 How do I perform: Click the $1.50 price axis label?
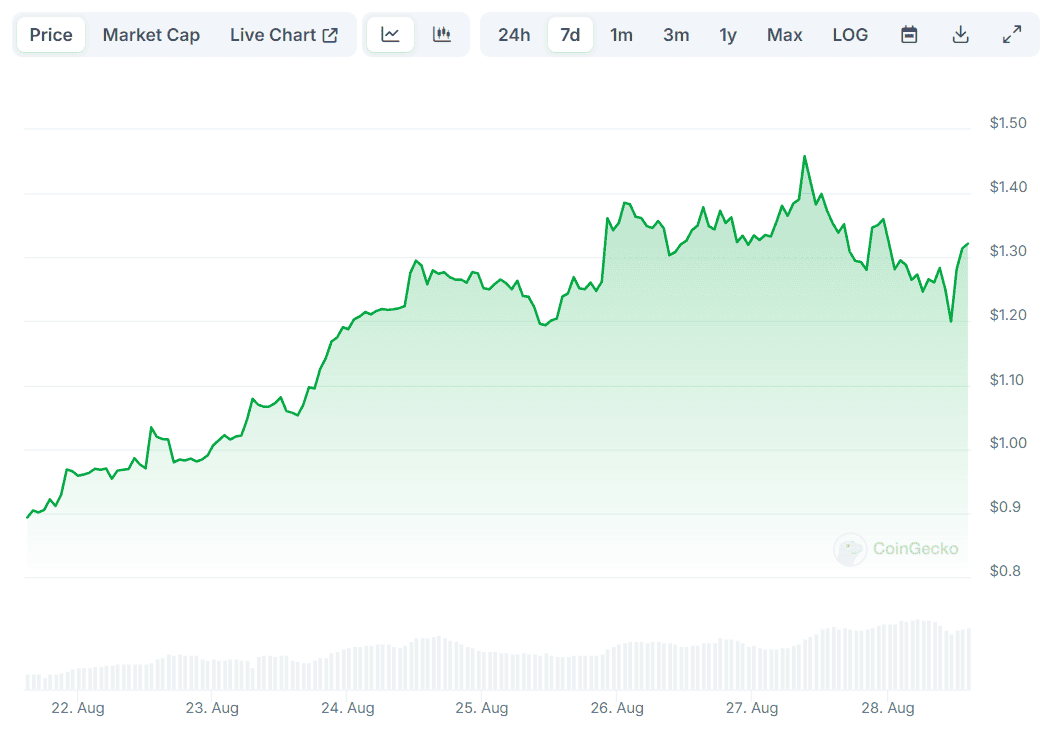[x=1007, y=123]
